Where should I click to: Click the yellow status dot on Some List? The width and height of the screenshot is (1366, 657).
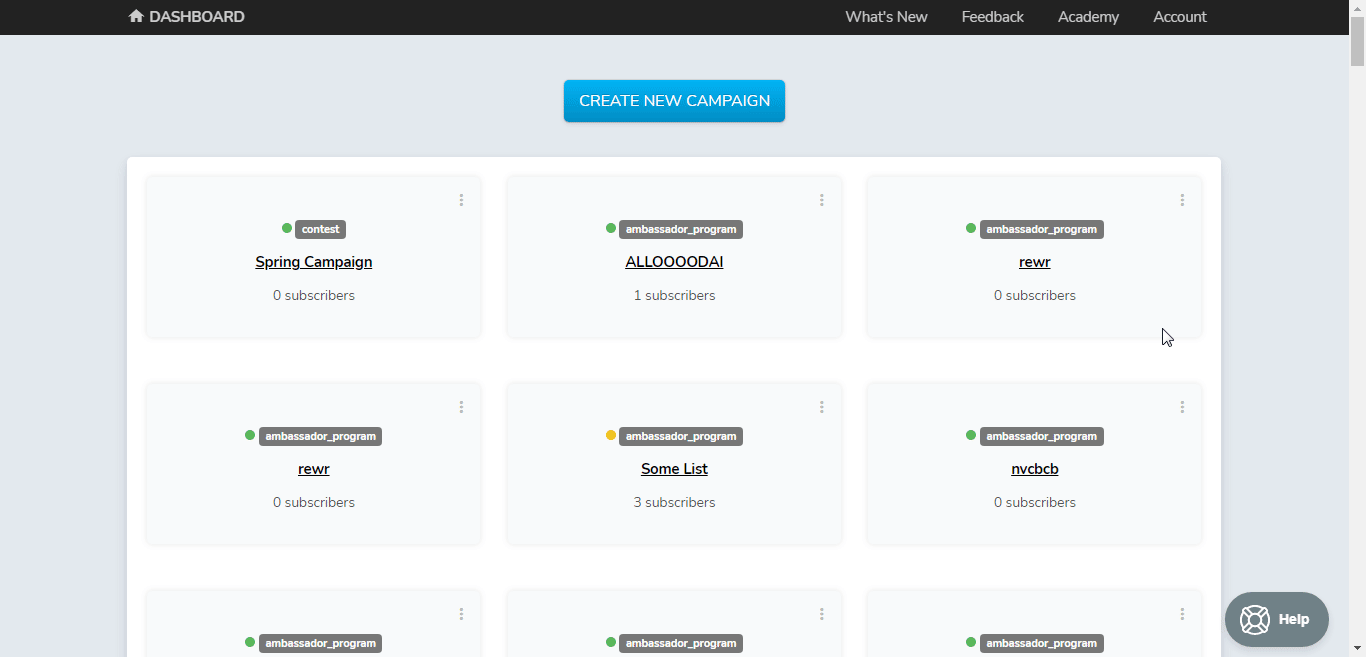point(611,435)
